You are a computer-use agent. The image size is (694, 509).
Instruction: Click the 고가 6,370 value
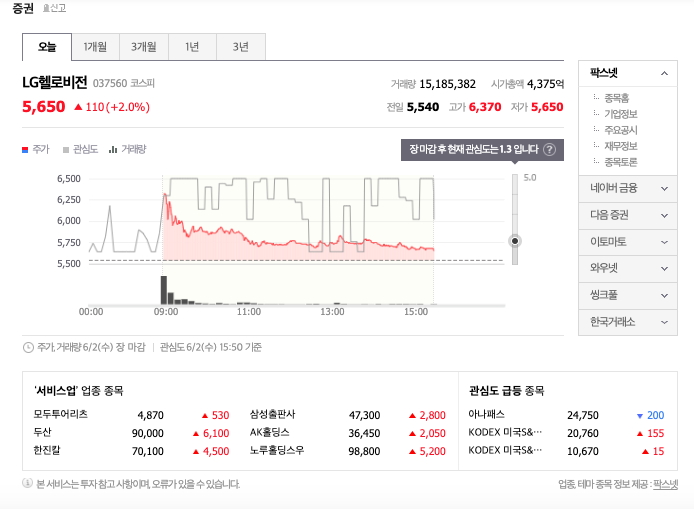tap(485, 107)
